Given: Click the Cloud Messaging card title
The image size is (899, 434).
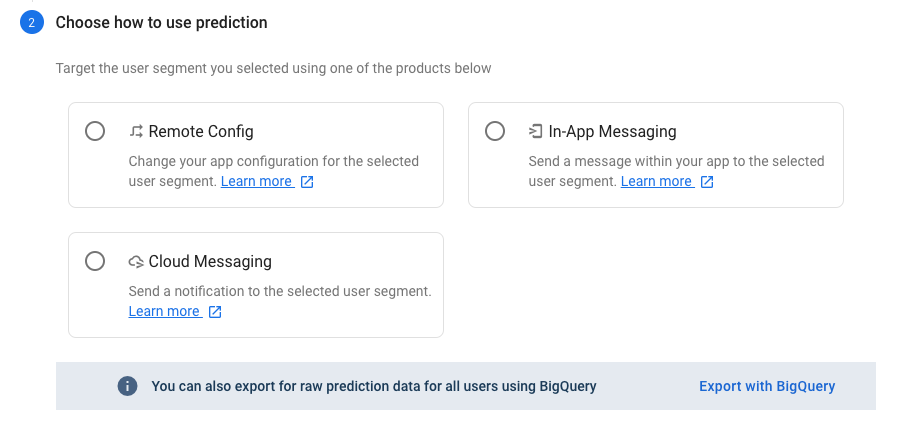Looking at the screenshot, I should tap(210, 261).
